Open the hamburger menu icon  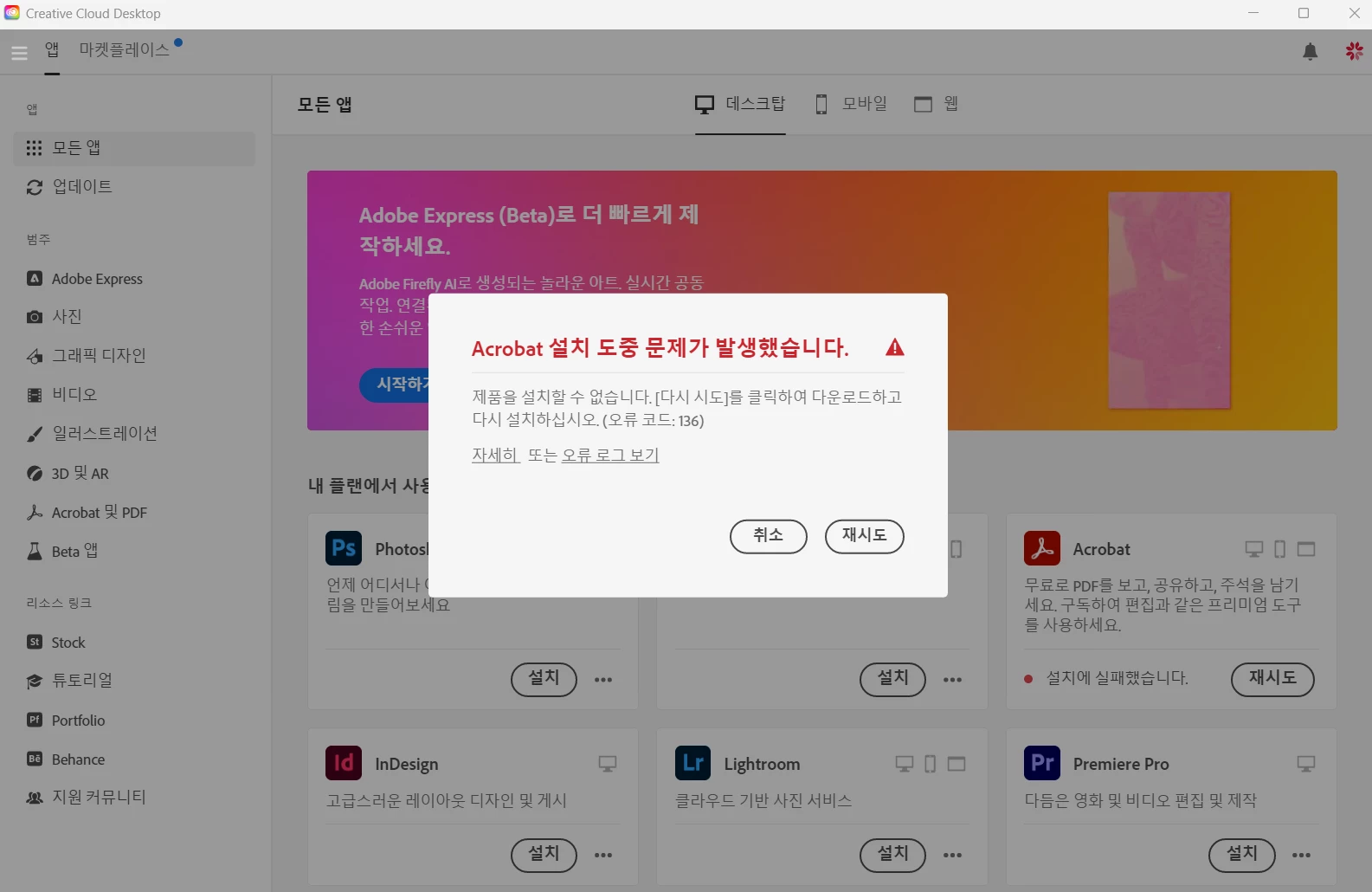pos(19,53)
